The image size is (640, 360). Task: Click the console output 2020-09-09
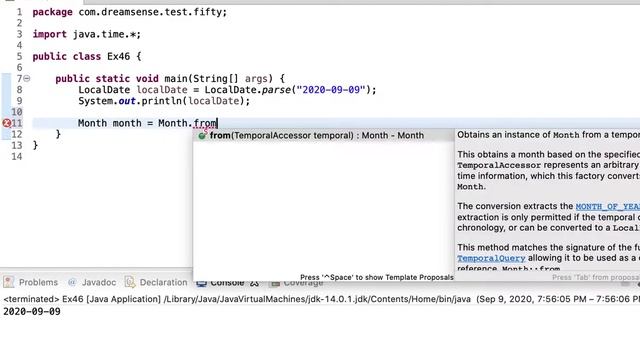click(x=32, y=311)
